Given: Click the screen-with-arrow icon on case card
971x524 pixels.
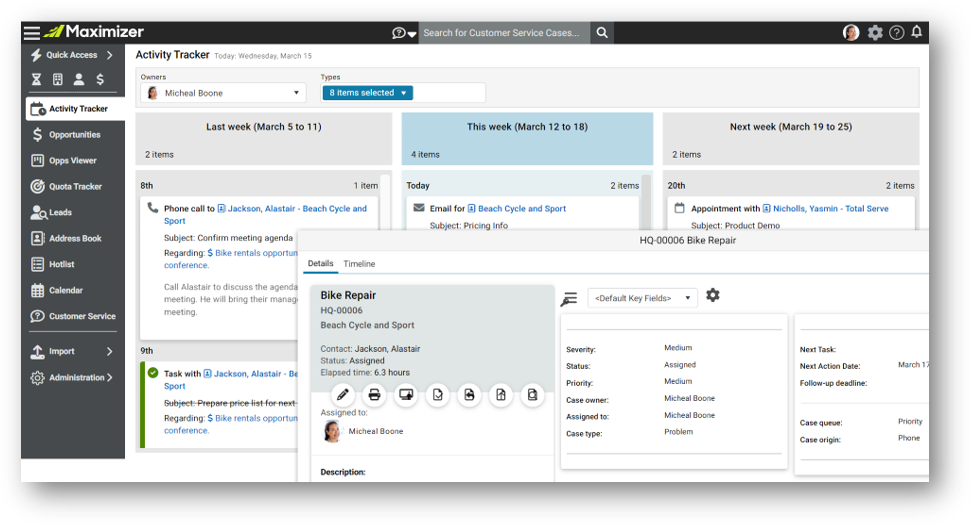Looking at the screenshot, I should tap(406, 395).
